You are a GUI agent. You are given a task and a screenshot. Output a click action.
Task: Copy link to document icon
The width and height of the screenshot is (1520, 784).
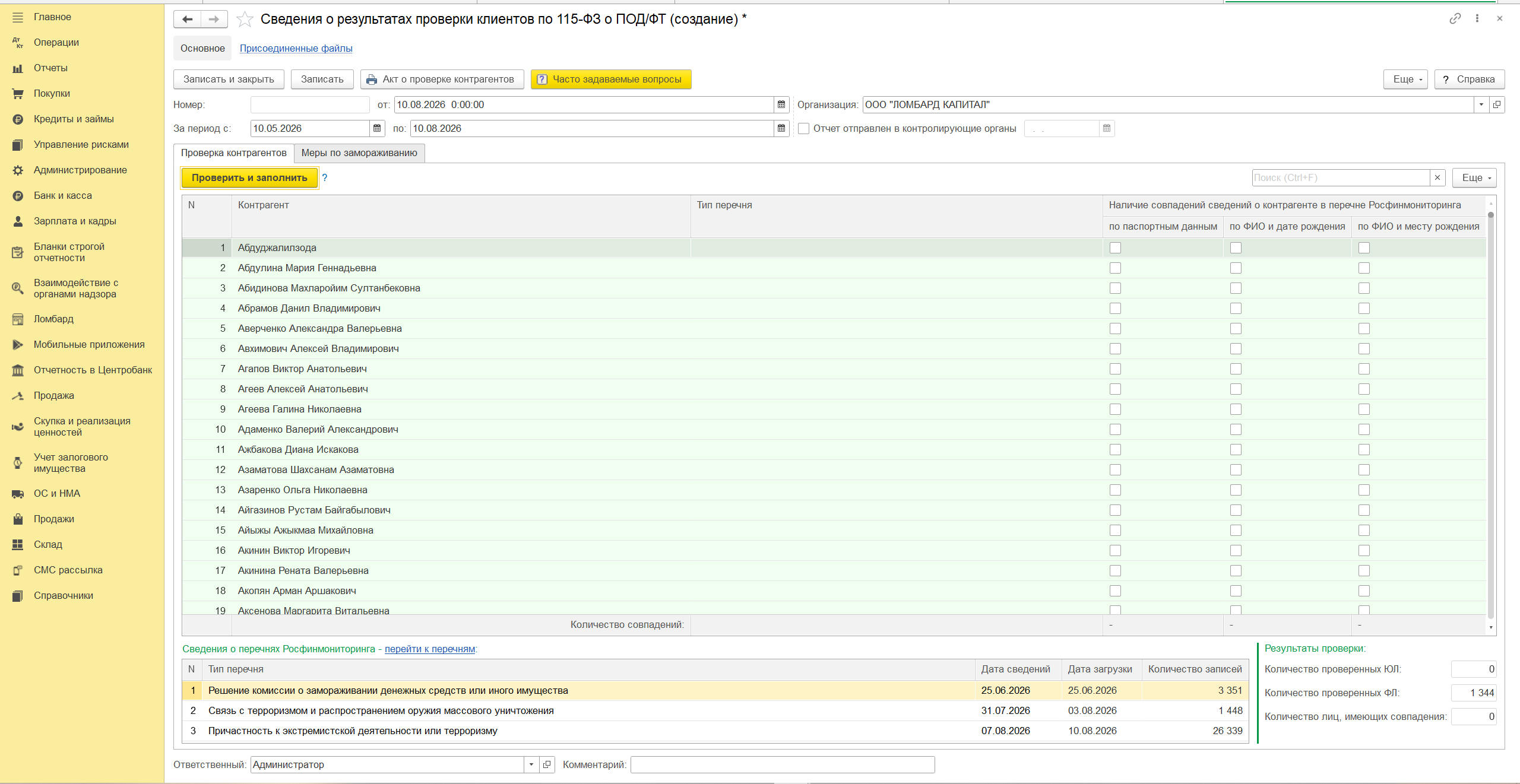1455,18
